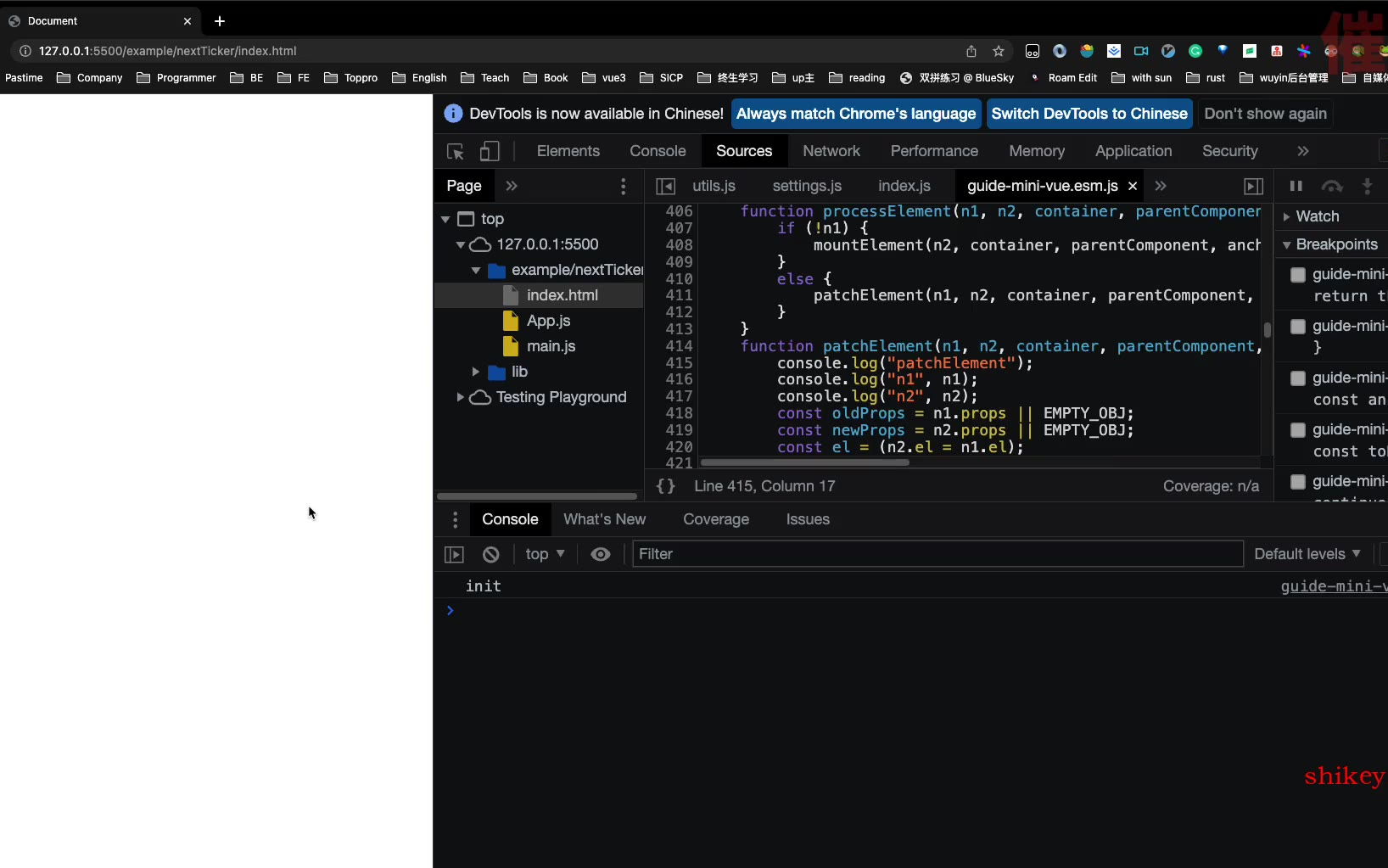
Task: Enable the first breakpoint checkbox
Action: click(x=1297, y=275)
